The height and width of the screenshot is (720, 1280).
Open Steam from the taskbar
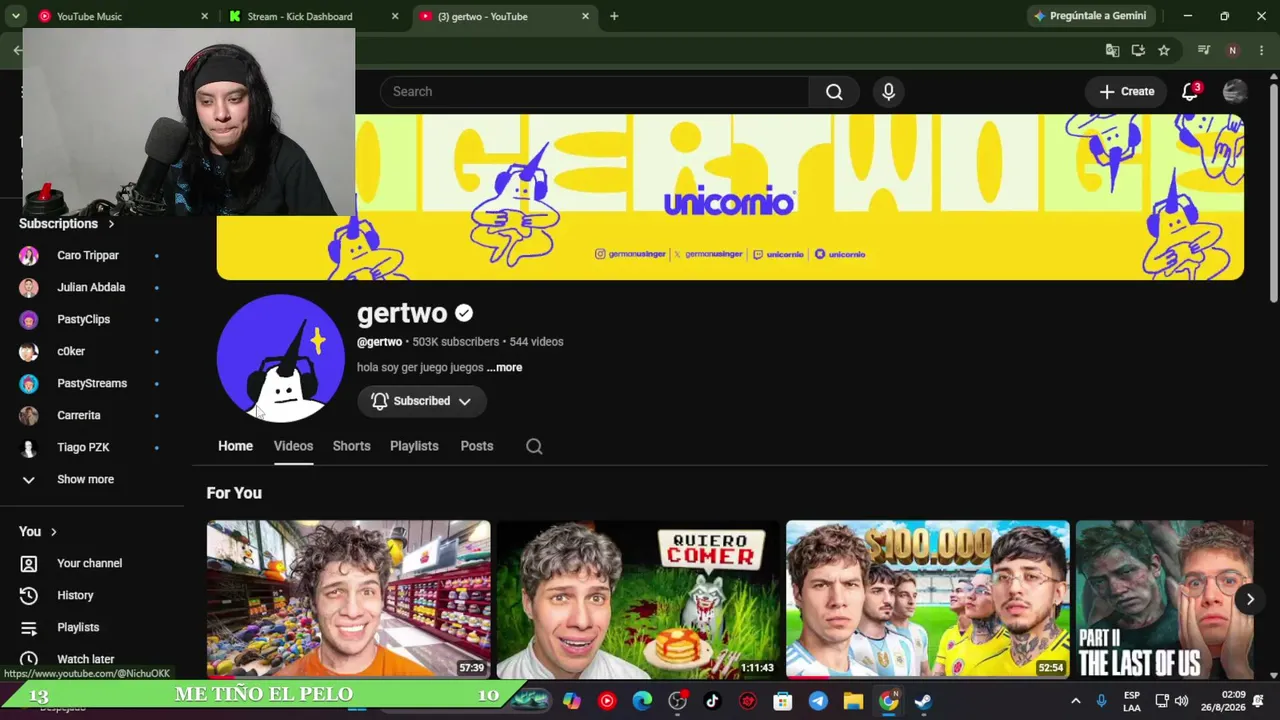[x=923, y=701]
